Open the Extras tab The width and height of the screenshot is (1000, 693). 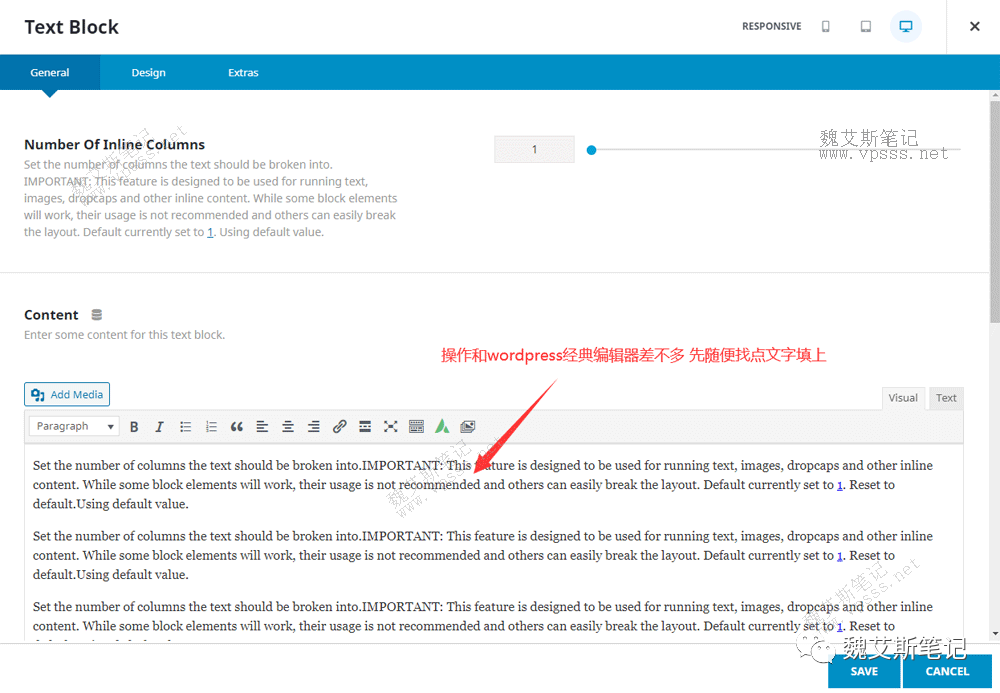pos(243,72)
